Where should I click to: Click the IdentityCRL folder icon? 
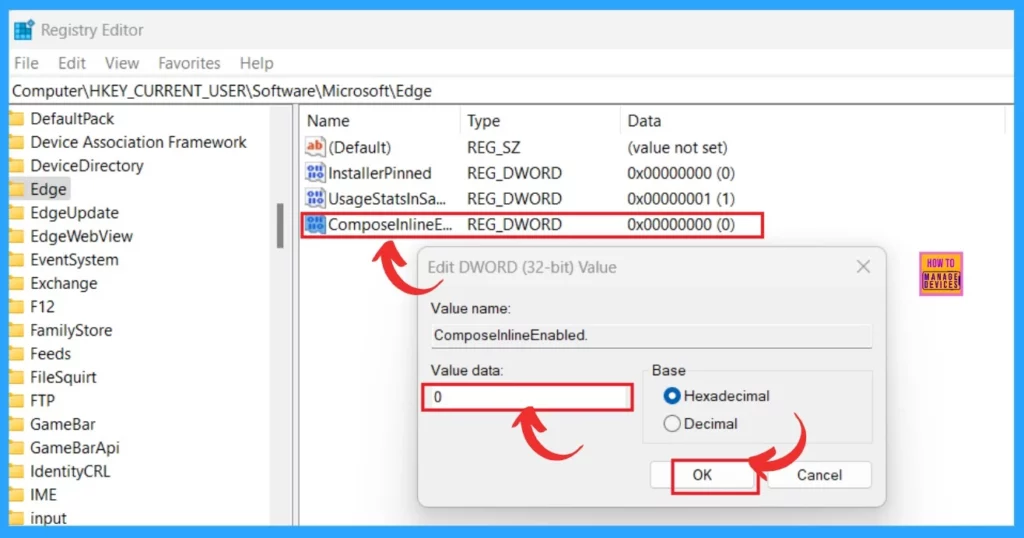(16, 471)
